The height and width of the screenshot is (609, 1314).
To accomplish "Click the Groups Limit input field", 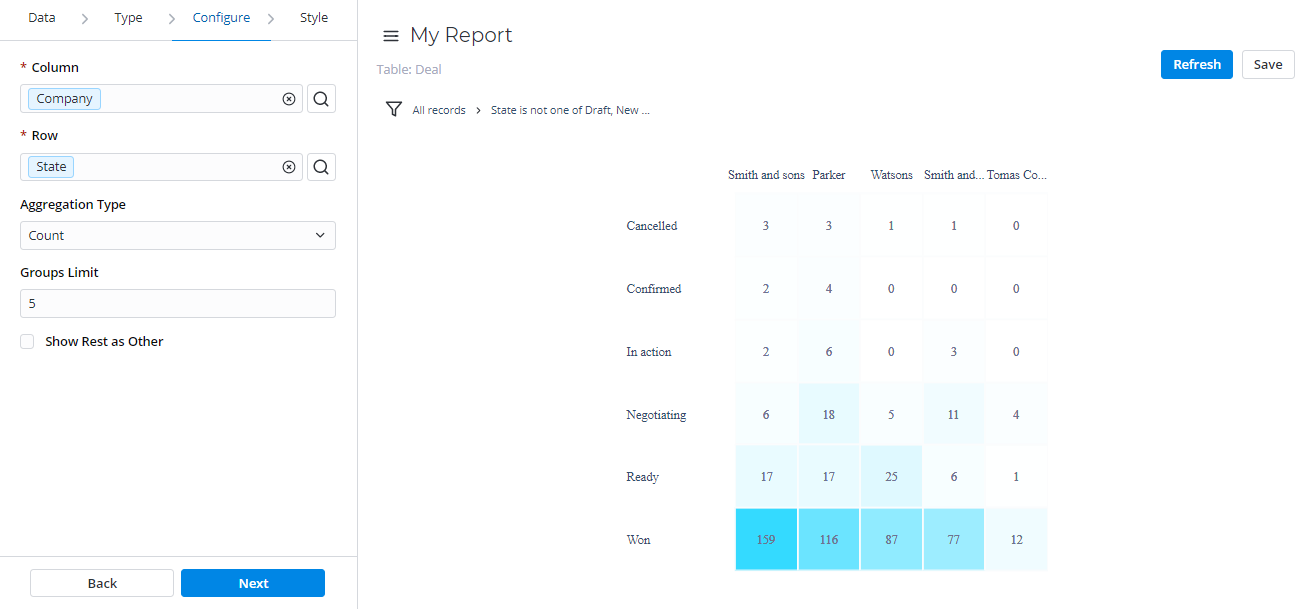I will coord(177,303).
